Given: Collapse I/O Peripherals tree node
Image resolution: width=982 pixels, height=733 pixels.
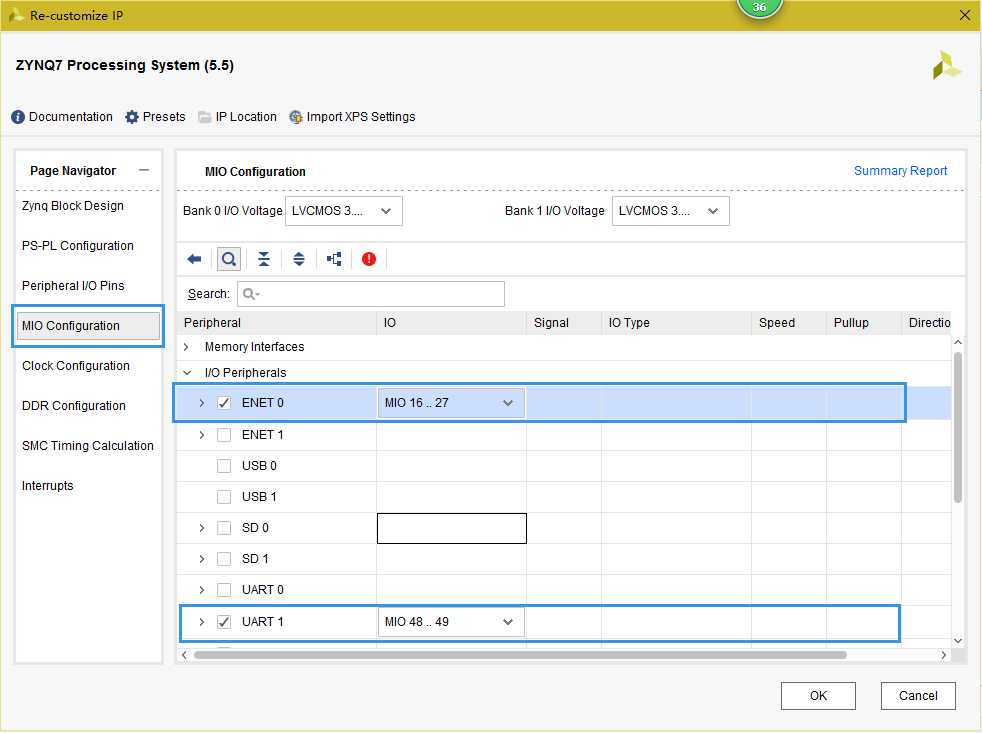Looking at the screenshot, I should [187, 373].
